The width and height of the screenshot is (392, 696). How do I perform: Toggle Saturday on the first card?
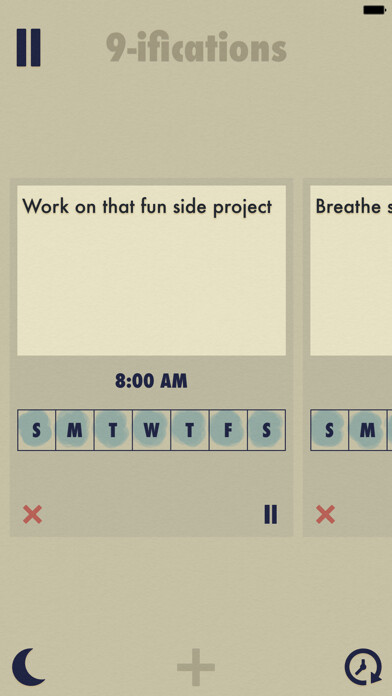266,430
